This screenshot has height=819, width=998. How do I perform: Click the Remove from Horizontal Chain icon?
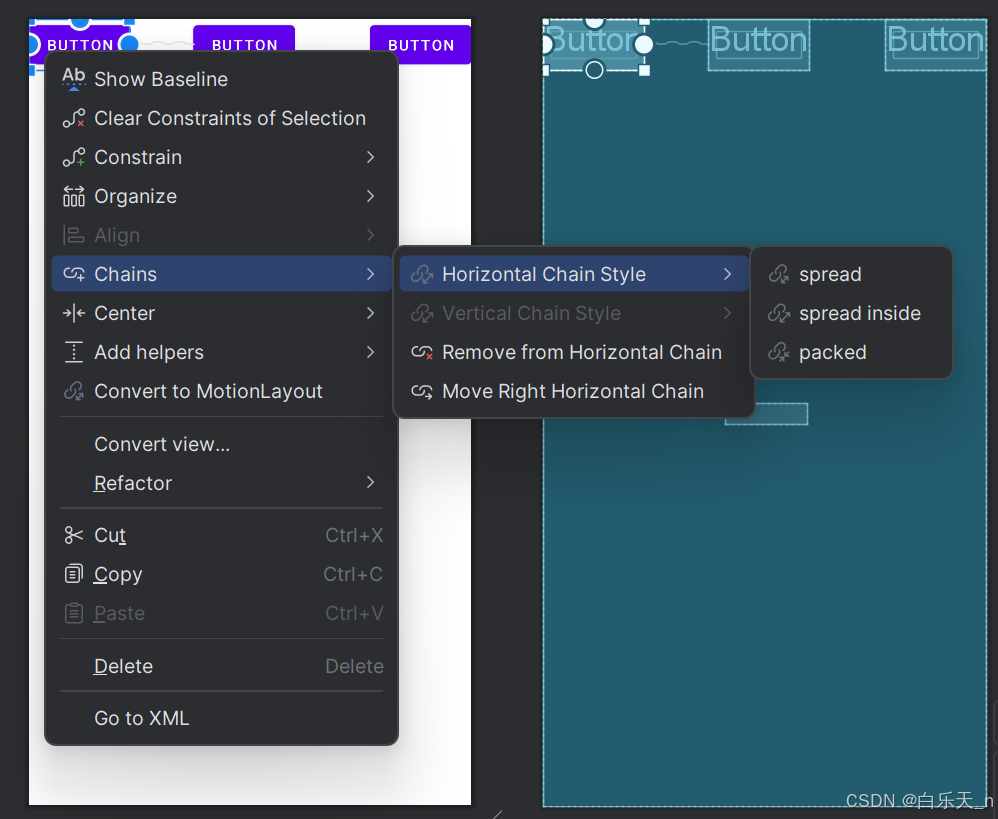click(x=422, y=352)
